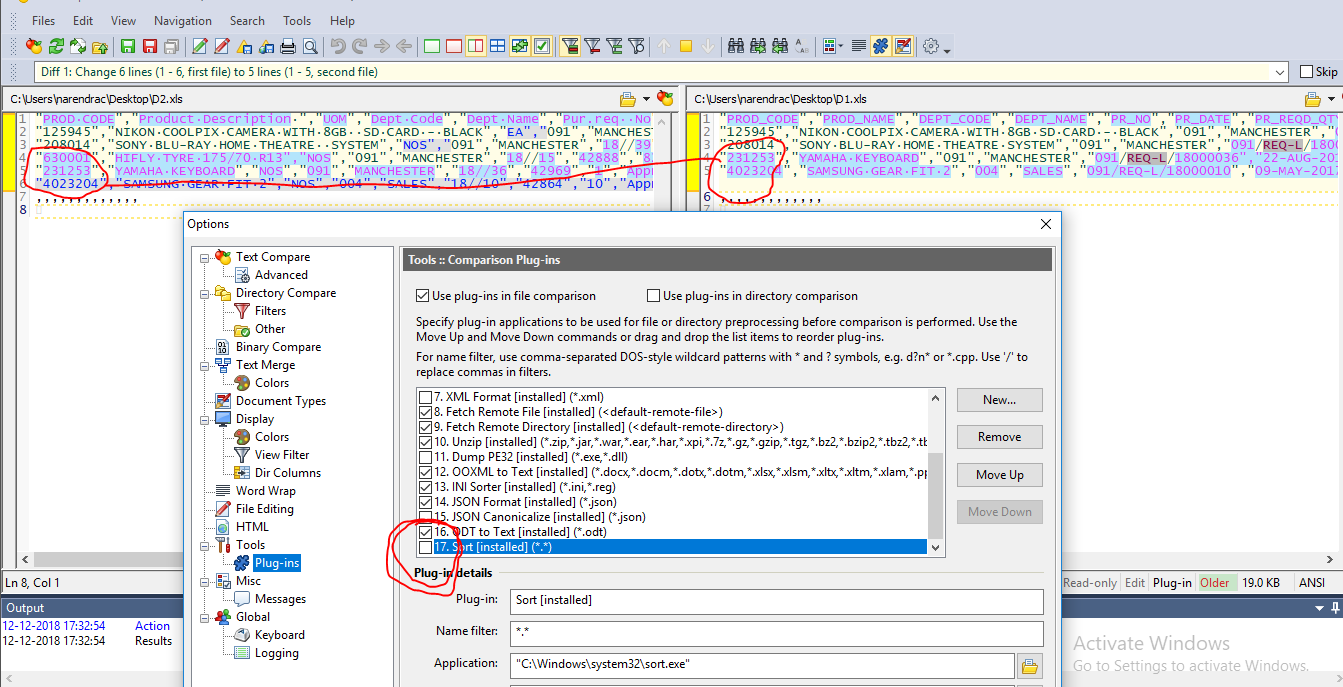Open the gear Options toolbar icon
The width and height of the screenshot is (1343, 687).
point(931,46)
